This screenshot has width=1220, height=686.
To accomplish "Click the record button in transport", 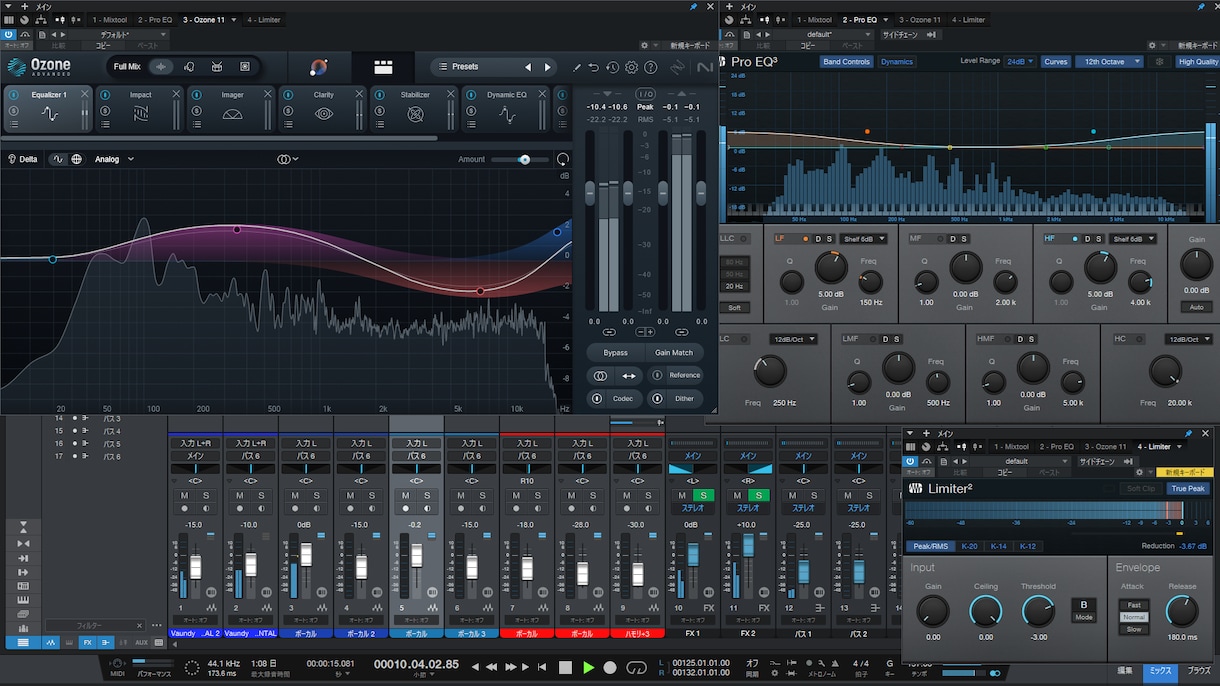I will pos(610,667).
